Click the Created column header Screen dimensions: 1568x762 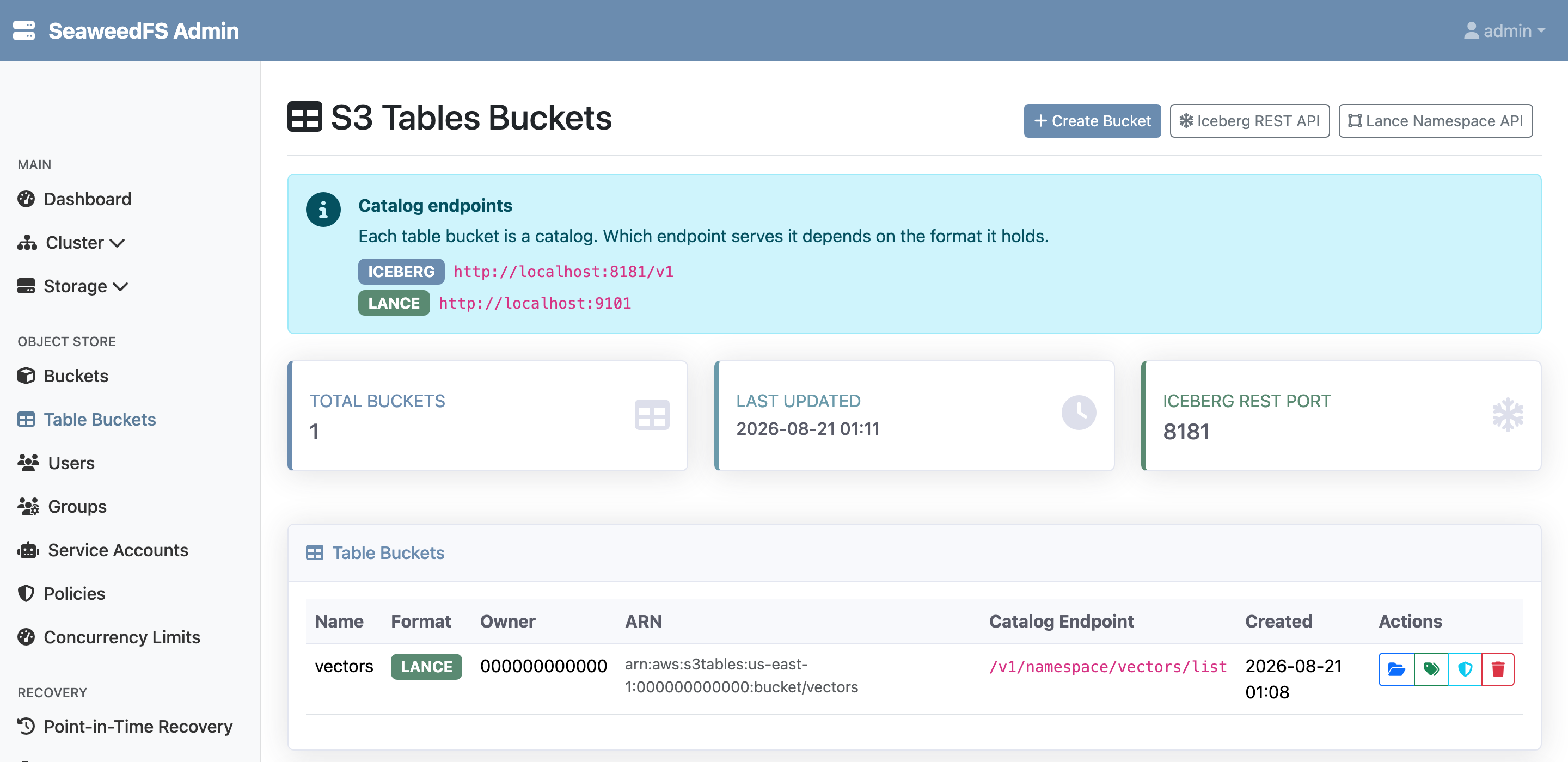pos(1278,621)
